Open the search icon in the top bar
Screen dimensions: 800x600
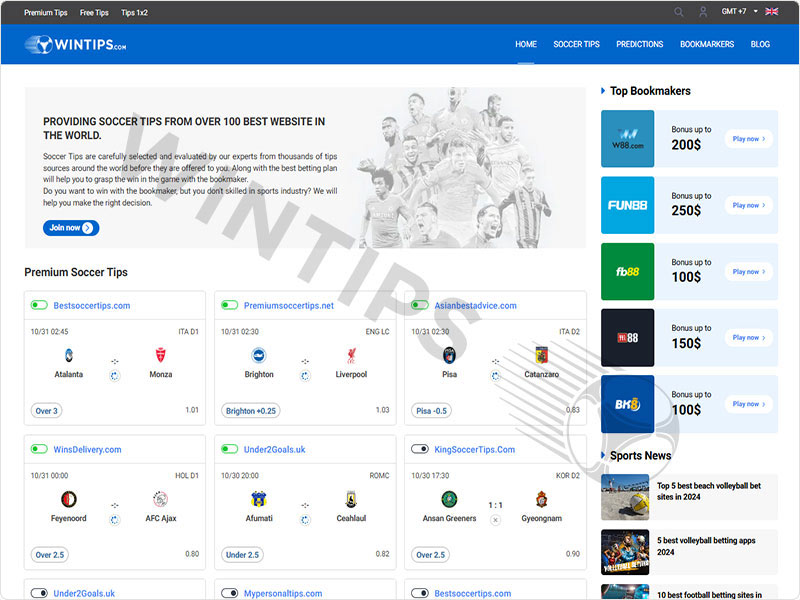[679, 12]
